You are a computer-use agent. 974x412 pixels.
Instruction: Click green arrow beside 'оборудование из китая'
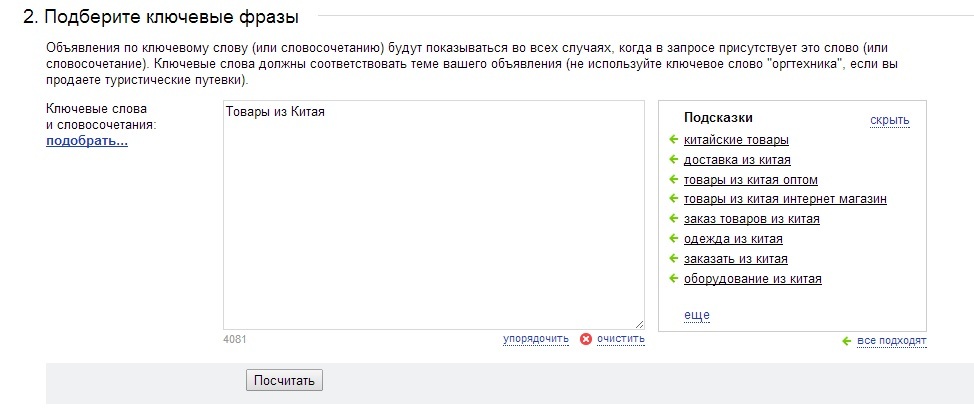point(673,278)
